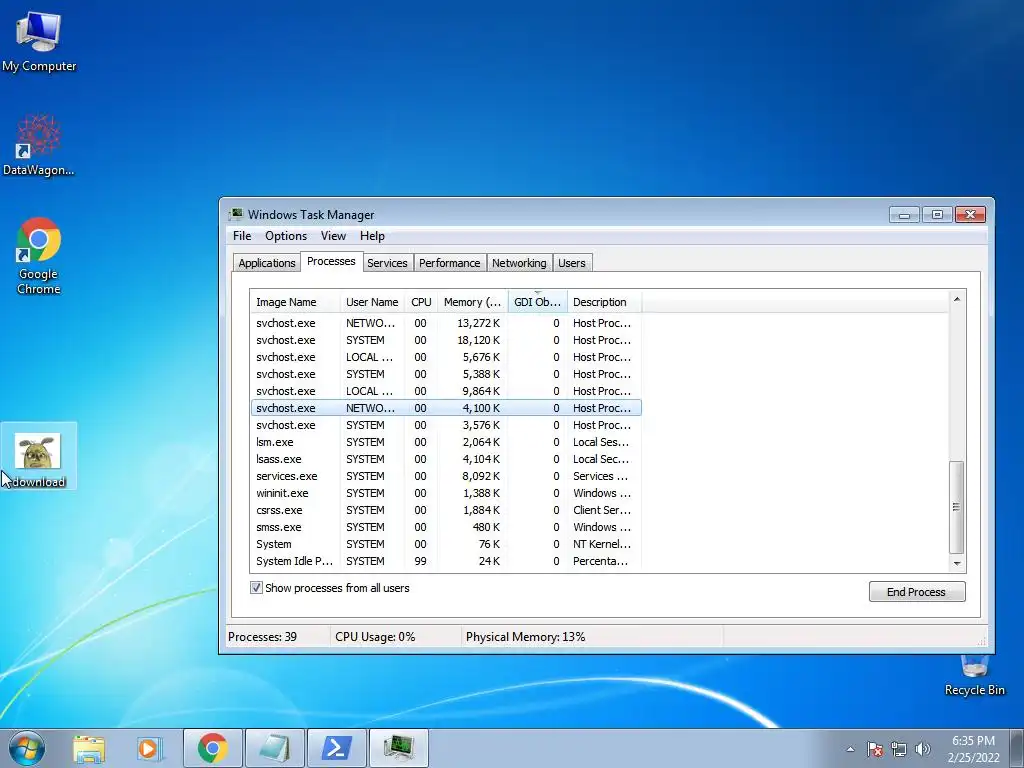The image size is (1024, 768).
Task: Click the process list scrollbar thumb
Action: tap(957, 507)
